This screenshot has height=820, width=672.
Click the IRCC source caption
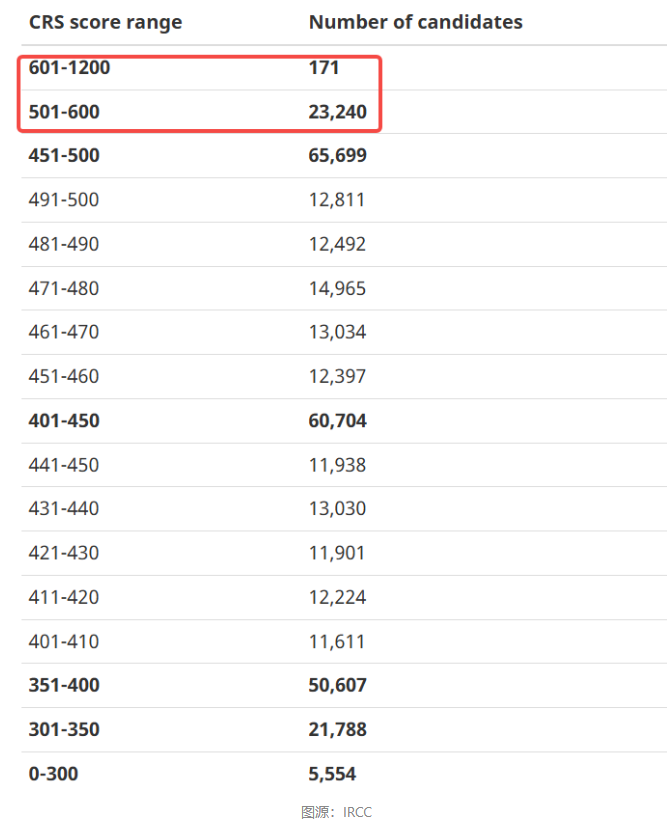tap(336, 812)
